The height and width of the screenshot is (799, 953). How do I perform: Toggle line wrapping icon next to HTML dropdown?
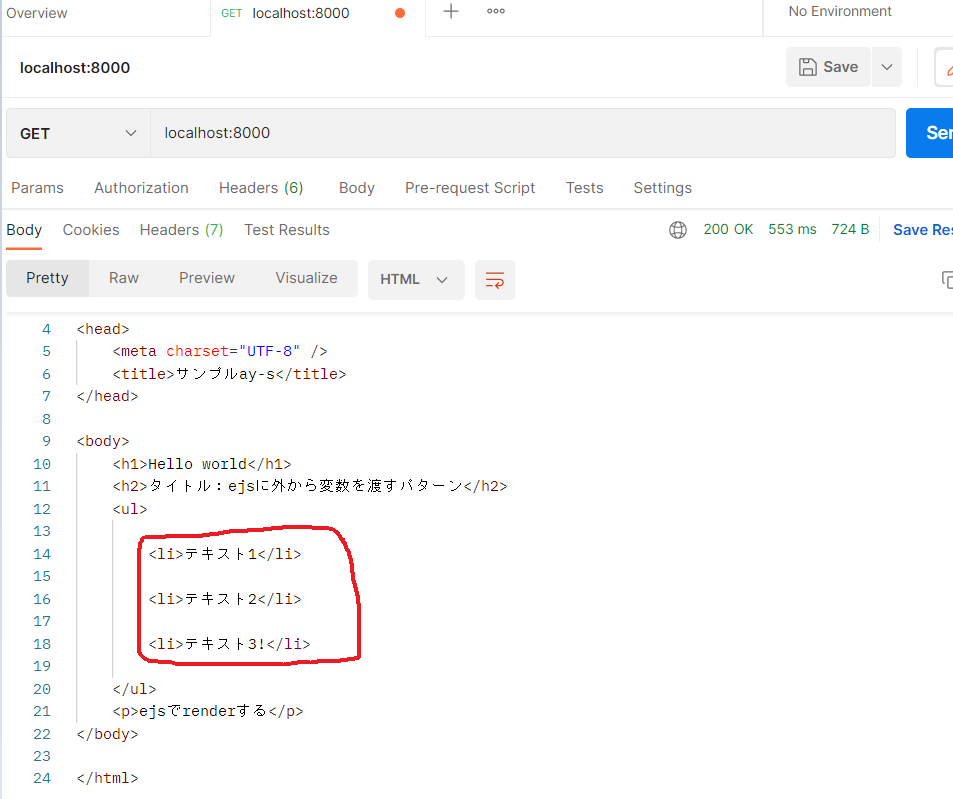click(x=494, y=280)
